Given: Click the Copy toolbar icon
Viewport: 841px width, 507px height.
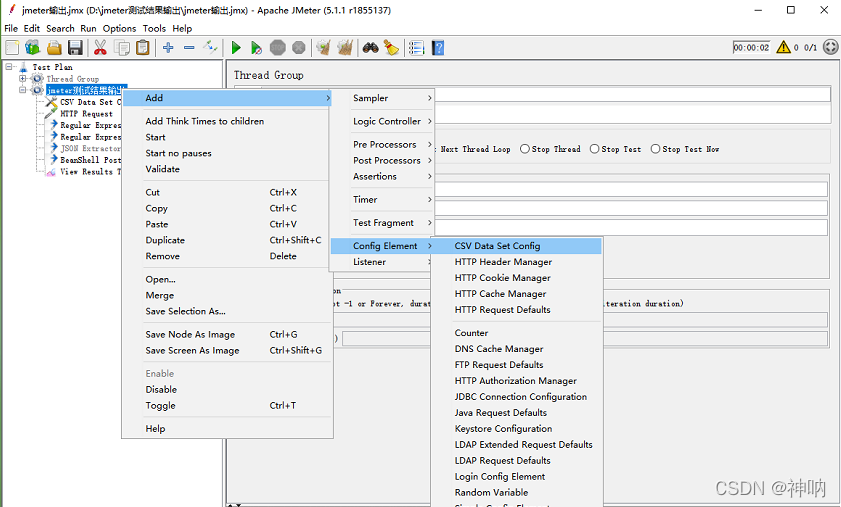Looking at the screenshot, I should pyautogui.click(x=122, y=48).
